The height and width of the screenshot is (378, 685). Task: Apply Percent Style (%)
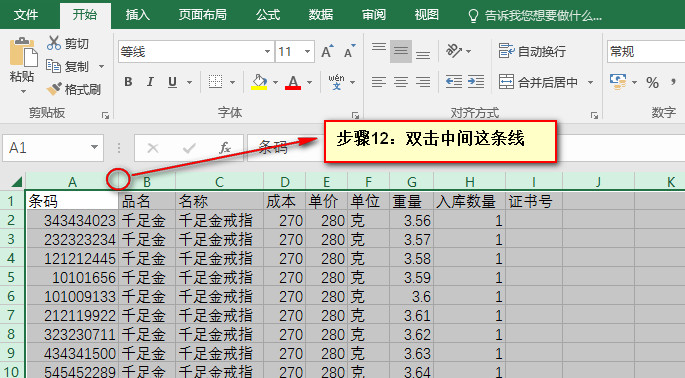pos(652,82)
